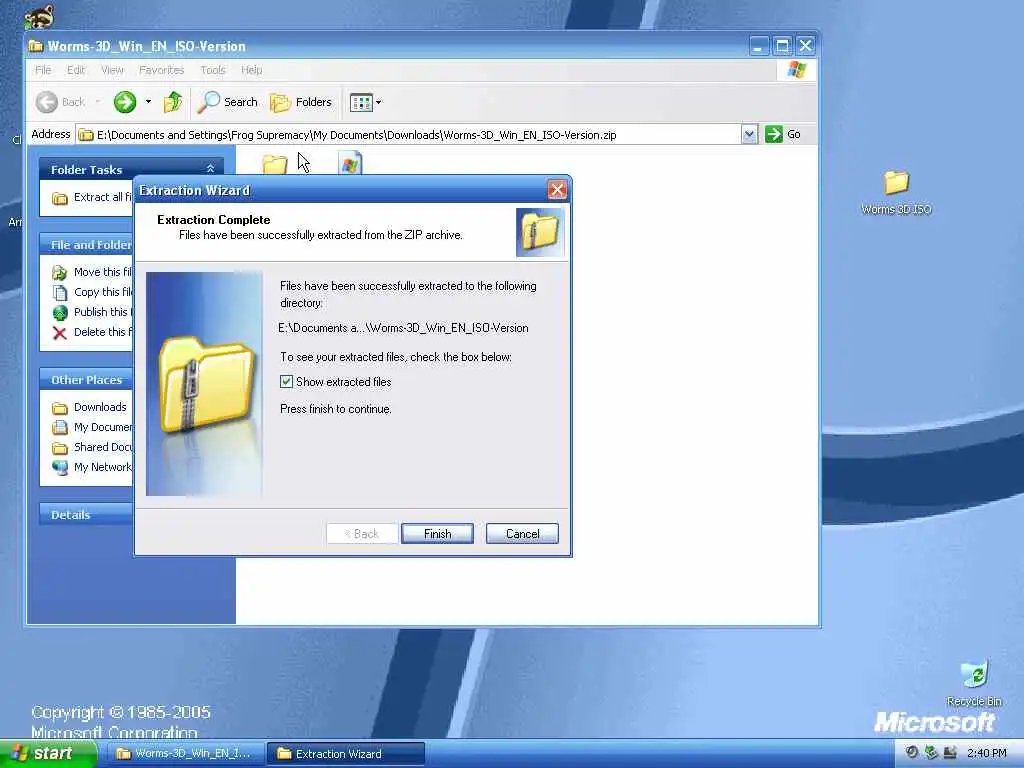Go up one folder level

pos(173,102)
